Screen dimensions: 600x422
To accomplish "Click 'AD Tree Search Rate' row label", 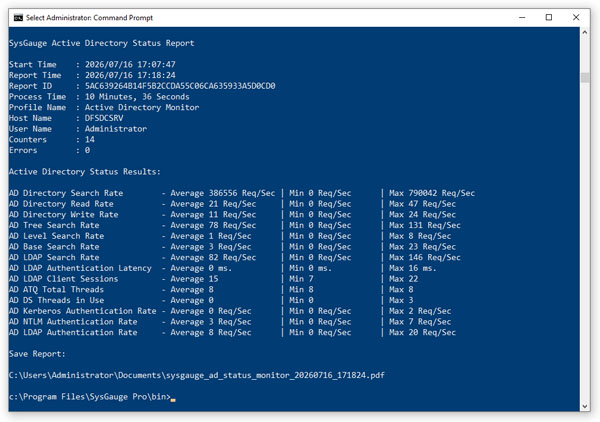I will 54,225.
